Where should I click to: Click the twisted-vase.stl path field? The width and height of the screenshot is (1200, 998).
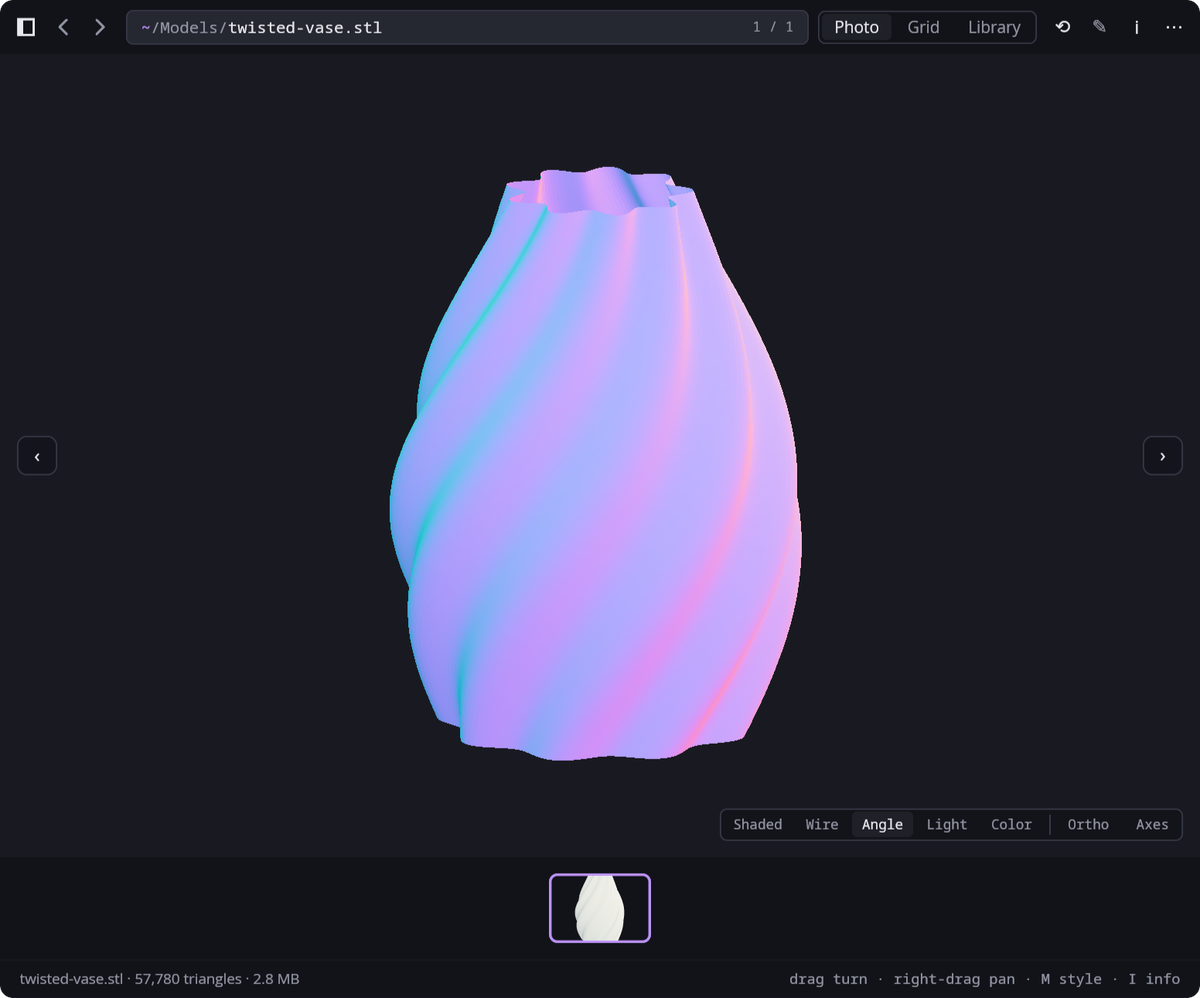[x=467, y=27]
